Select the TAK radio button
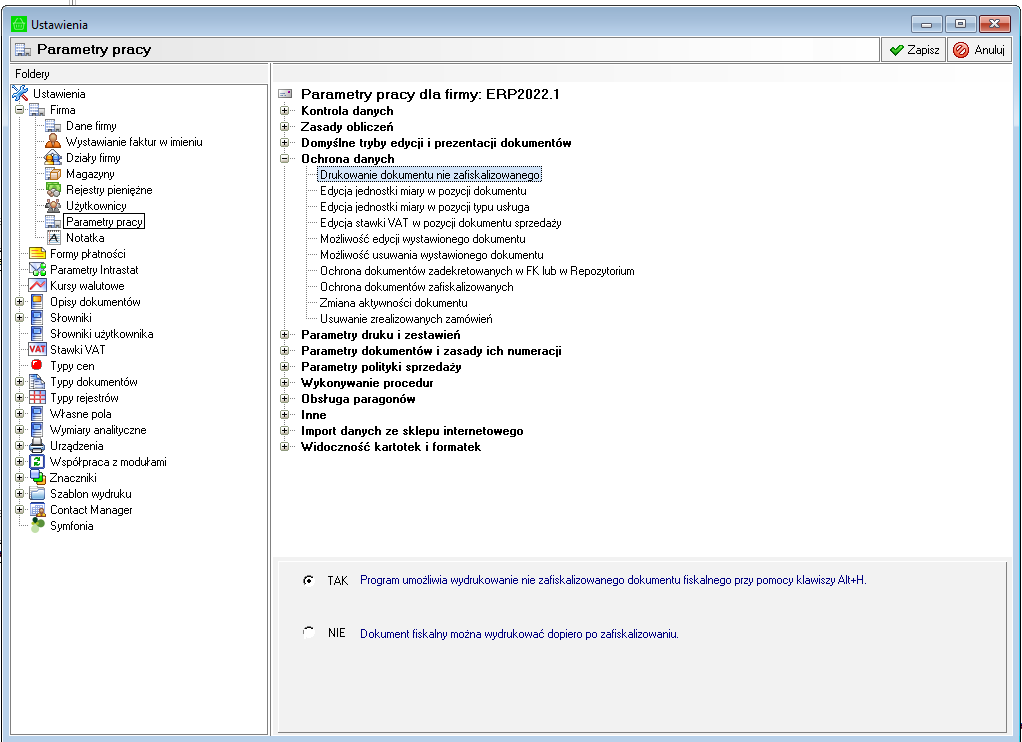Viewport: 1022px width, 742px height. pos(308,580)
